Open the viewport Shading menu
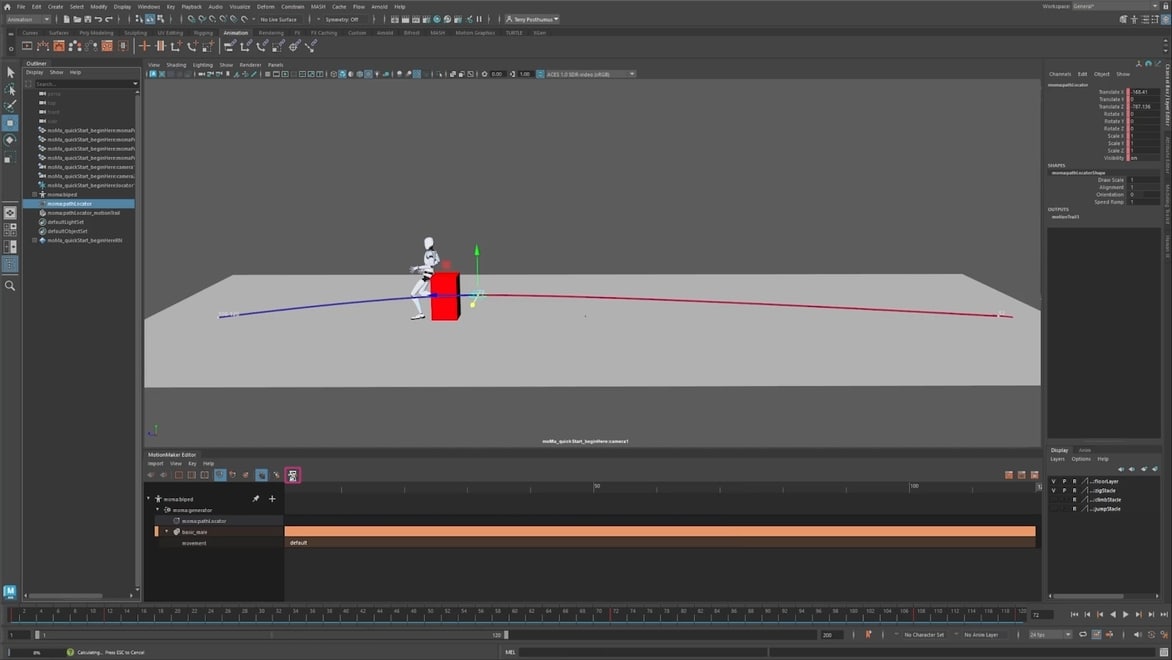The height and width of the screenshot is (660, 1172). click(176, 65)
